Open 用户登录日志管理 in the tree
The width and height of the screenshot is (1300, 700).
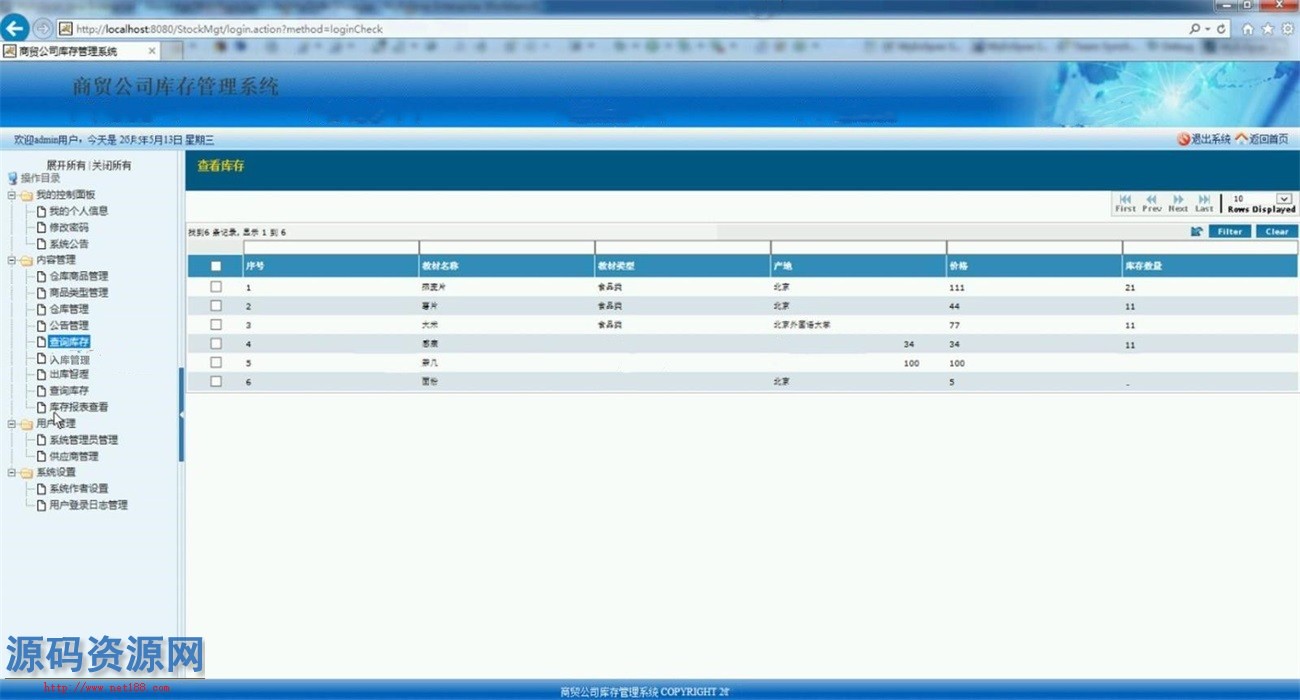point(89,505)
